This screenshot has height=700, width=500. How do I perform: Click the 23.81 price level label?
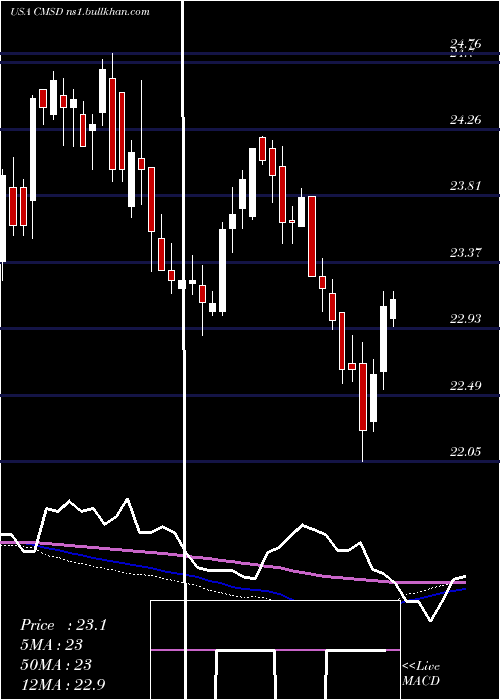pos(466,186)
